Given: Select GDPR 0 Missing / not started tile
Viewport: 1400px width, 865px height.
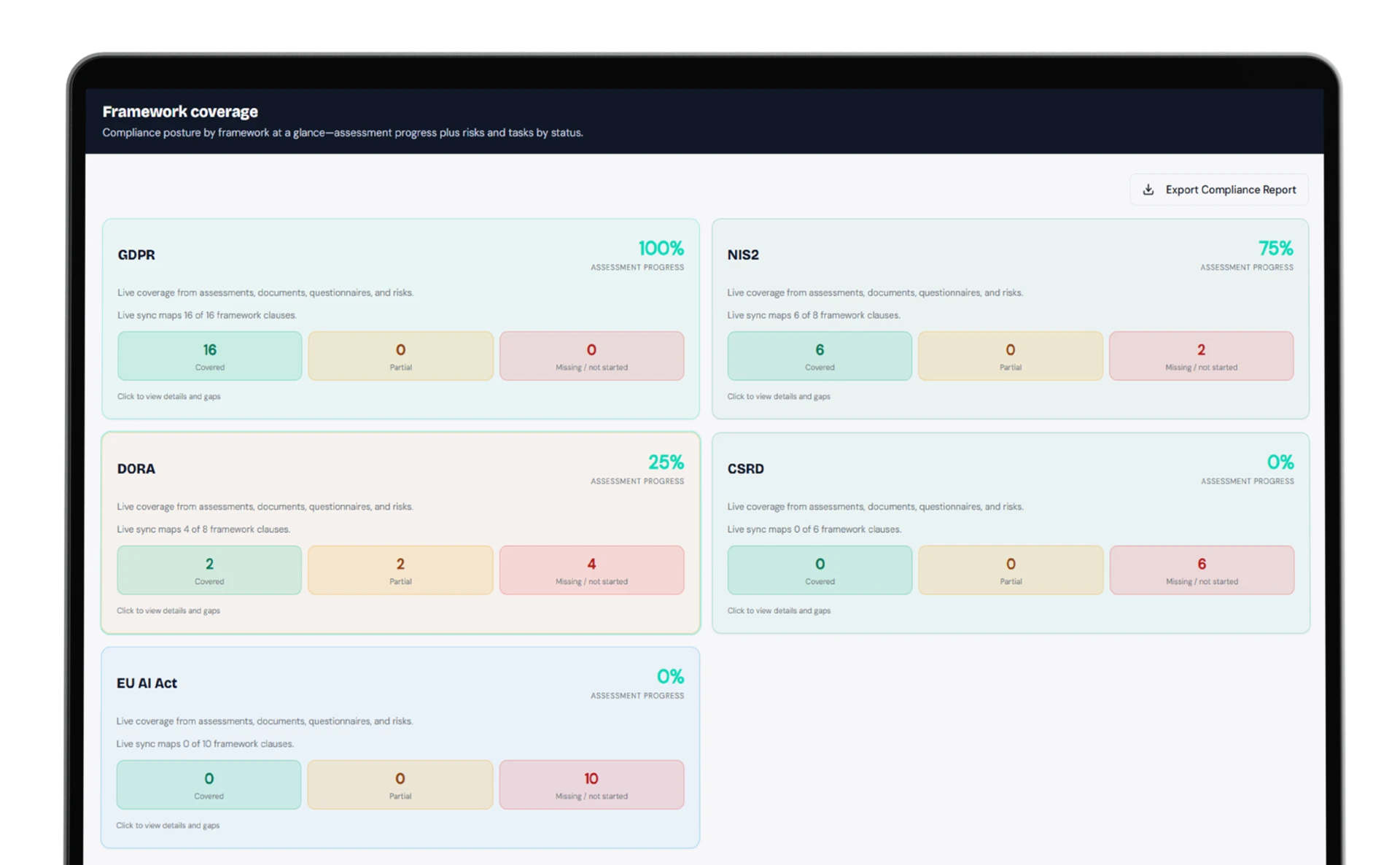Looking at the screenshot, I should pyautogui.click(x=591, y=356).
